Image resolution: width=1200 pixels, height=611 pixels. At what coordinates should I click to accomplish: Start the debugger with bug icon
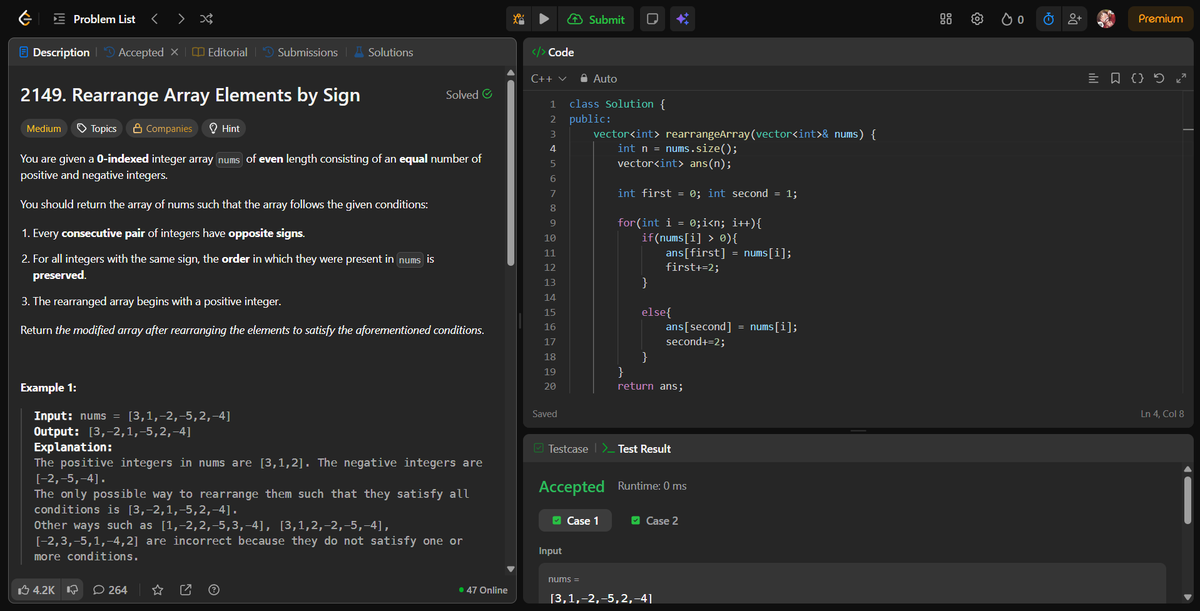(520, 19)
